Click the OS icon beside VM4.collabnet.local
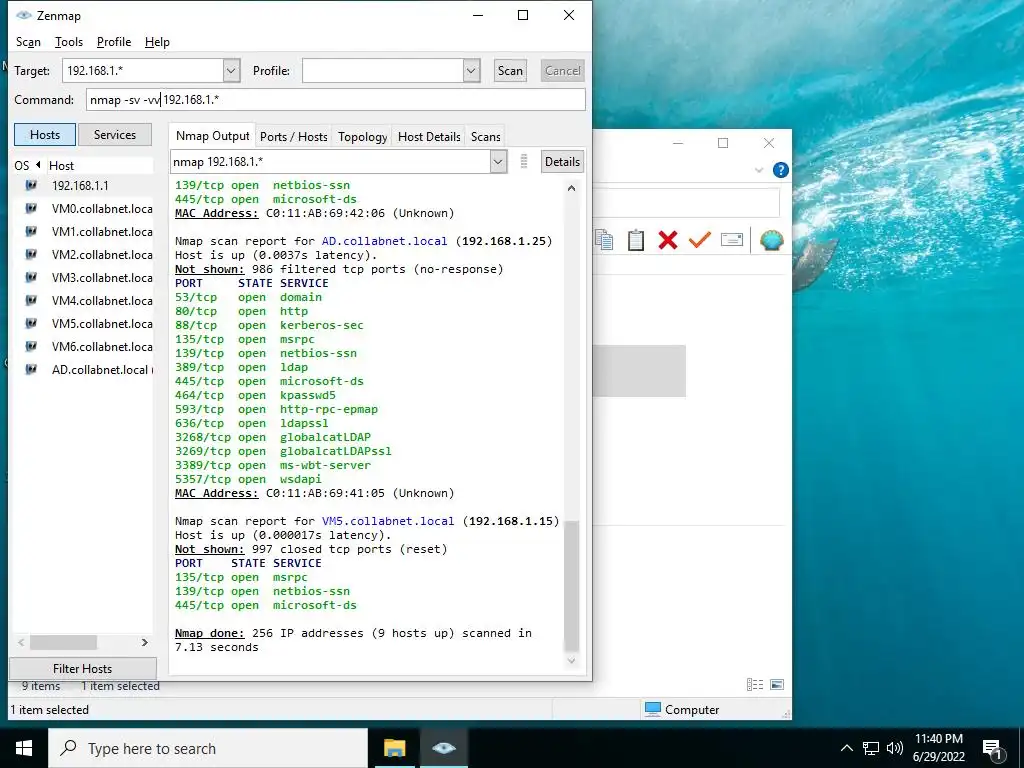The width and height of the screenshot is (1024, 768). coord(31,300)
